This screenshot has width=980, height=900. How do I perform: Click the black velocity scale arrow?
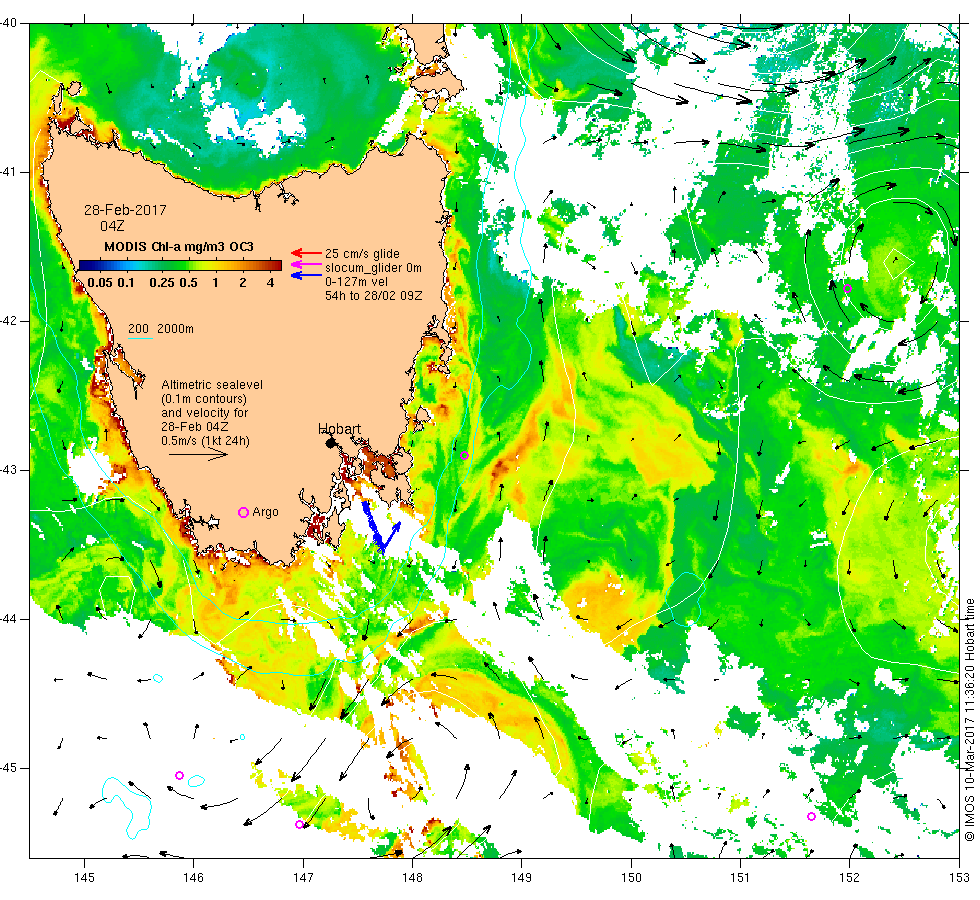[x=198, y=454]
